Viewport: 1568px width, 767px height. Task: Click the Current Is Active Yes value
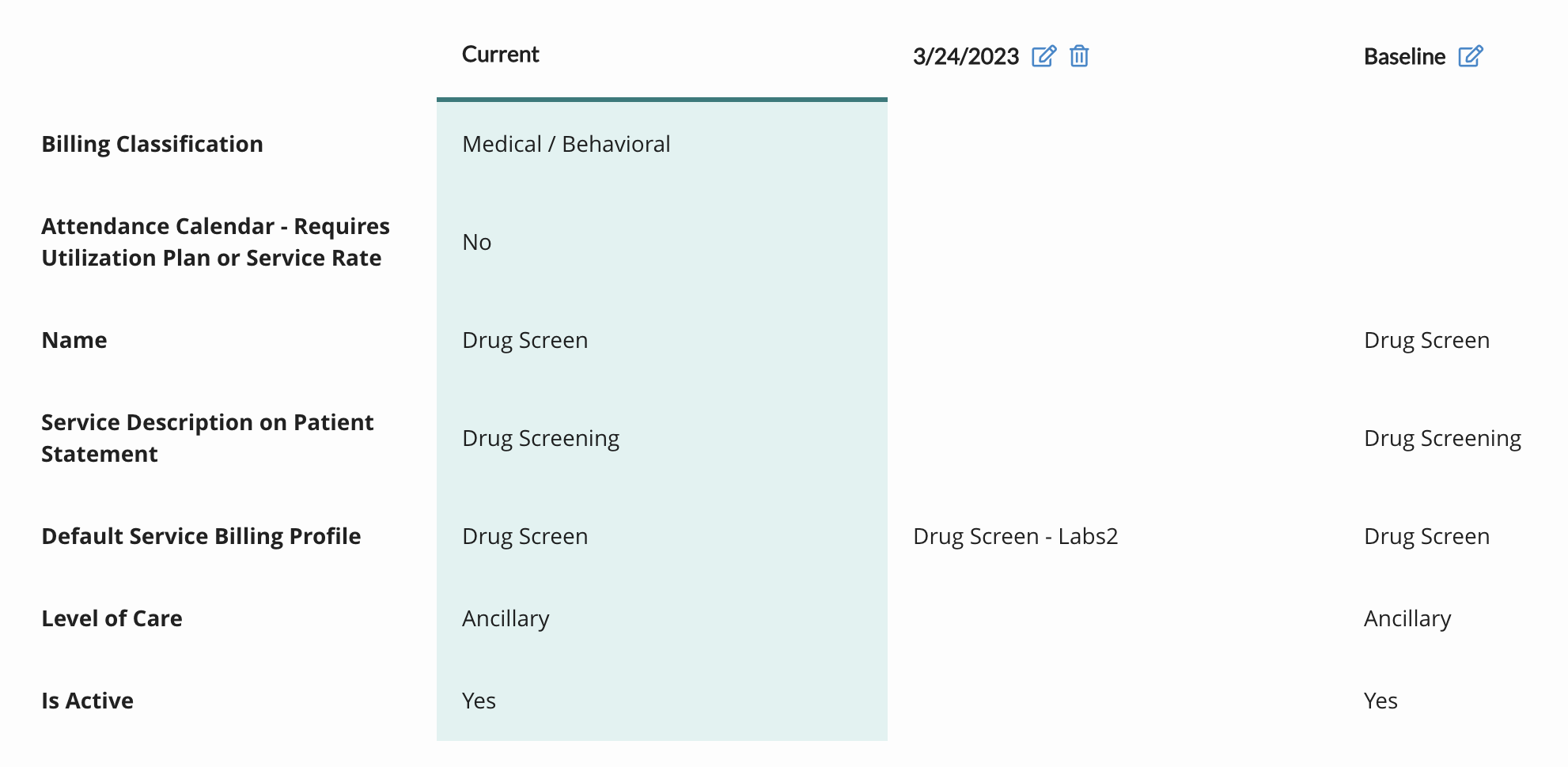click(x=479, y=701)
